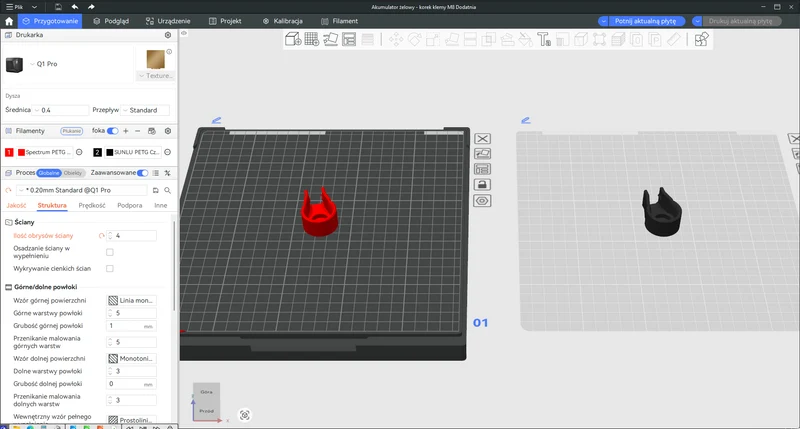Switch to the Prędkość tab
Screen dimensions: 800x429
coord(92,205)
